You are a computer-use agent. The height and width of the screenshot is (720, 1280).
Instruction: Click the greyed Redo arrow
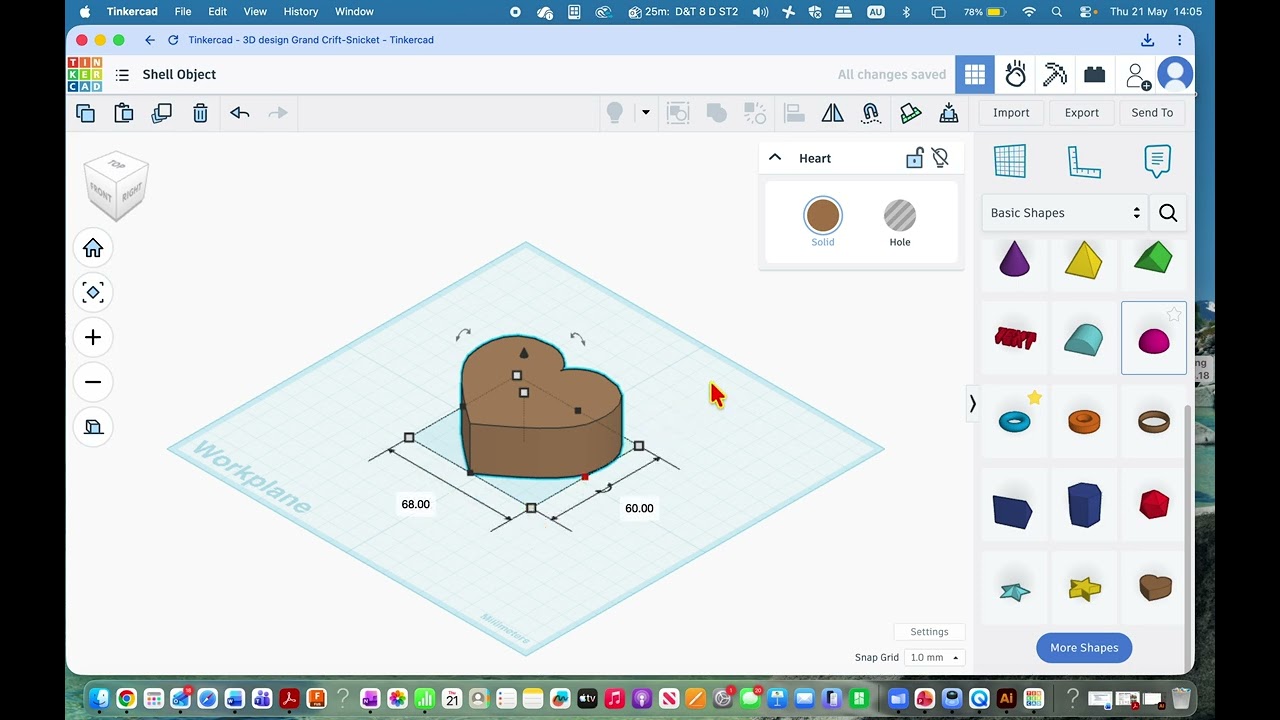278,113
